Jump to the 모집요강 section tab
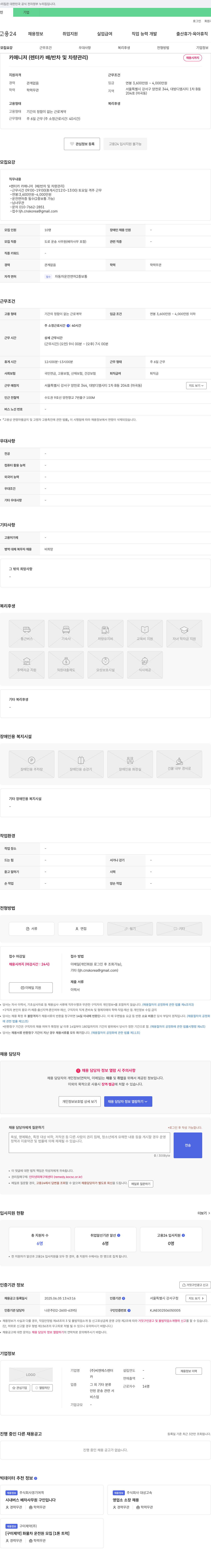The image size is (211, 1568). pos(6,47)
